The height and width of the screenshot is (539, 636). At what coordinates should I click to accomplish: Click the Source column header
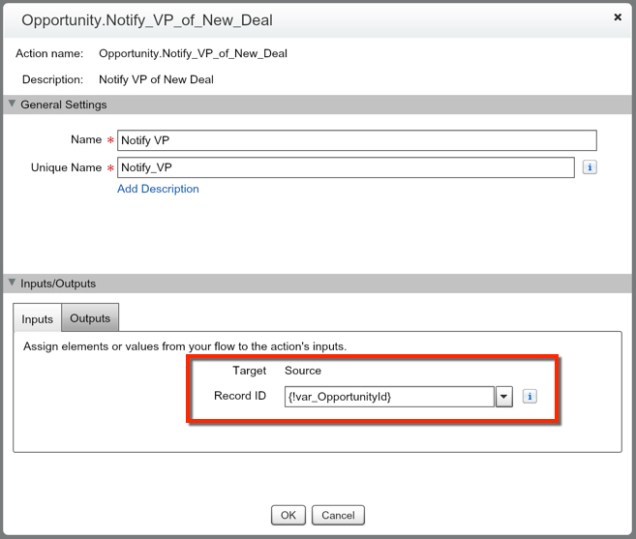303,371
